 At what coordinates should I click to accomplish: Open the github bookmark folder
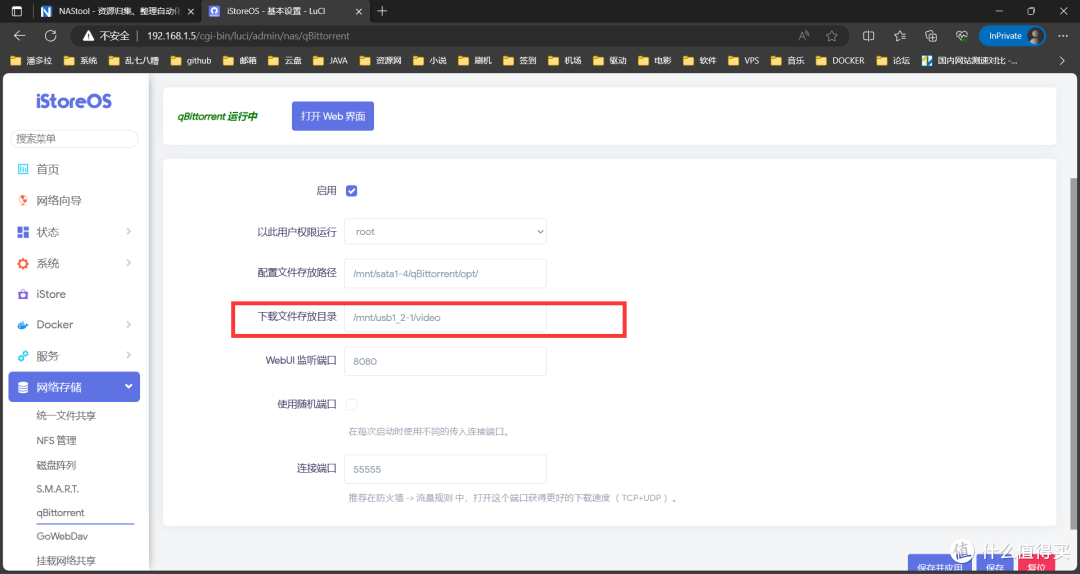191,61
